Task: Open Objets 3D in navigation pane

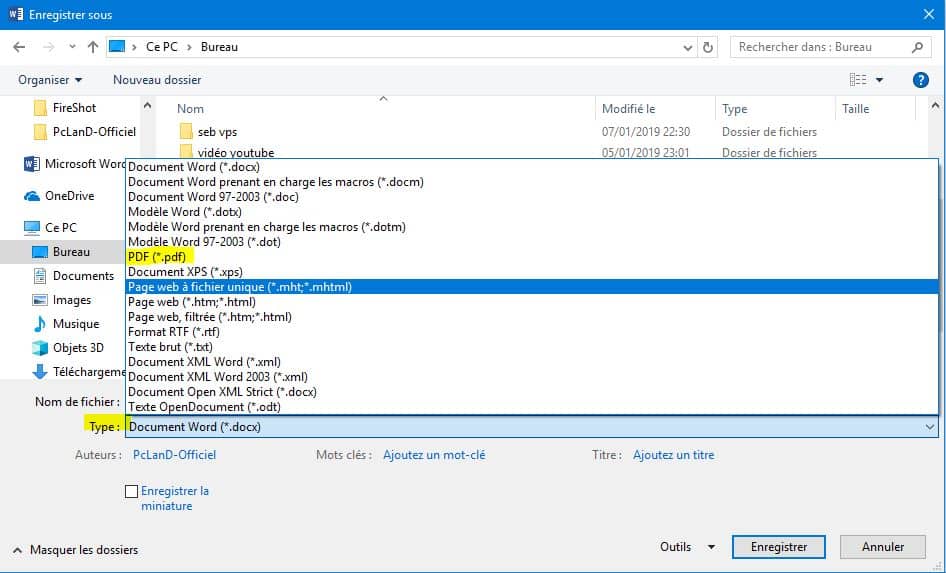Action: (x=68, y=348)
